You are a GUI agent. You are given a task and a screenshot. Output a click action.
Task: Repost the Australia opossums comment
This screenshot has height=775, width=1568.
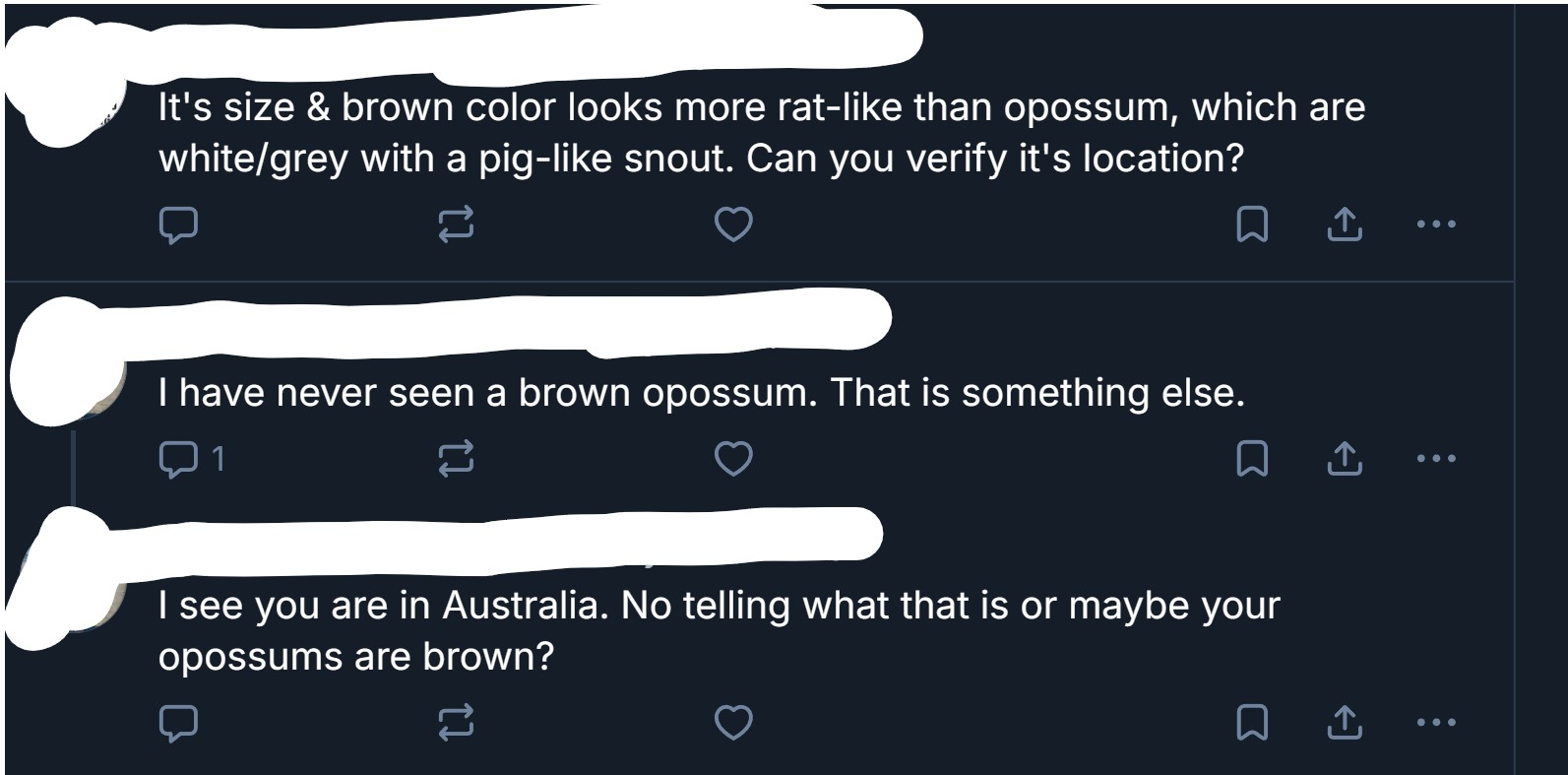456,722
